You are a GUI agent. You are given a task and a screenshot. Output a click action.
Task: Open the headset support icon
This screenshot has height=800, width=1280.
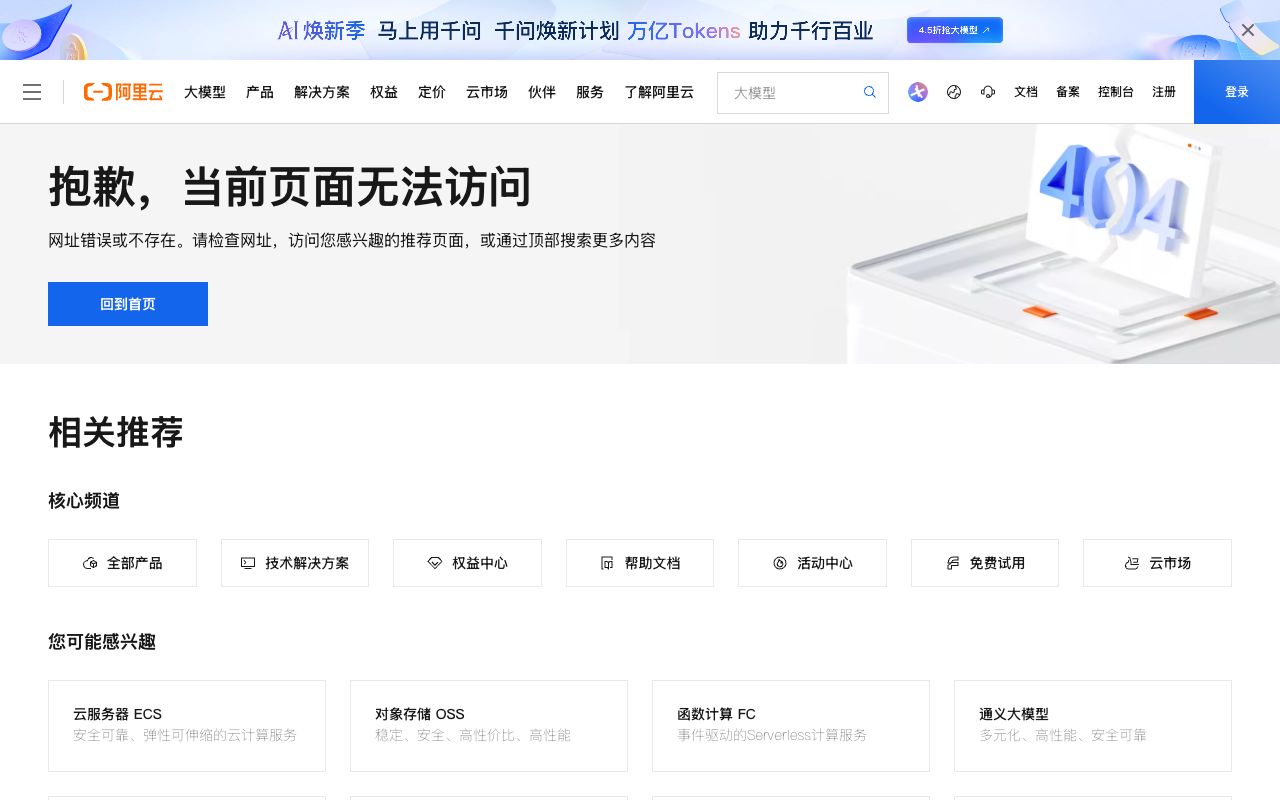coord(988,92)
